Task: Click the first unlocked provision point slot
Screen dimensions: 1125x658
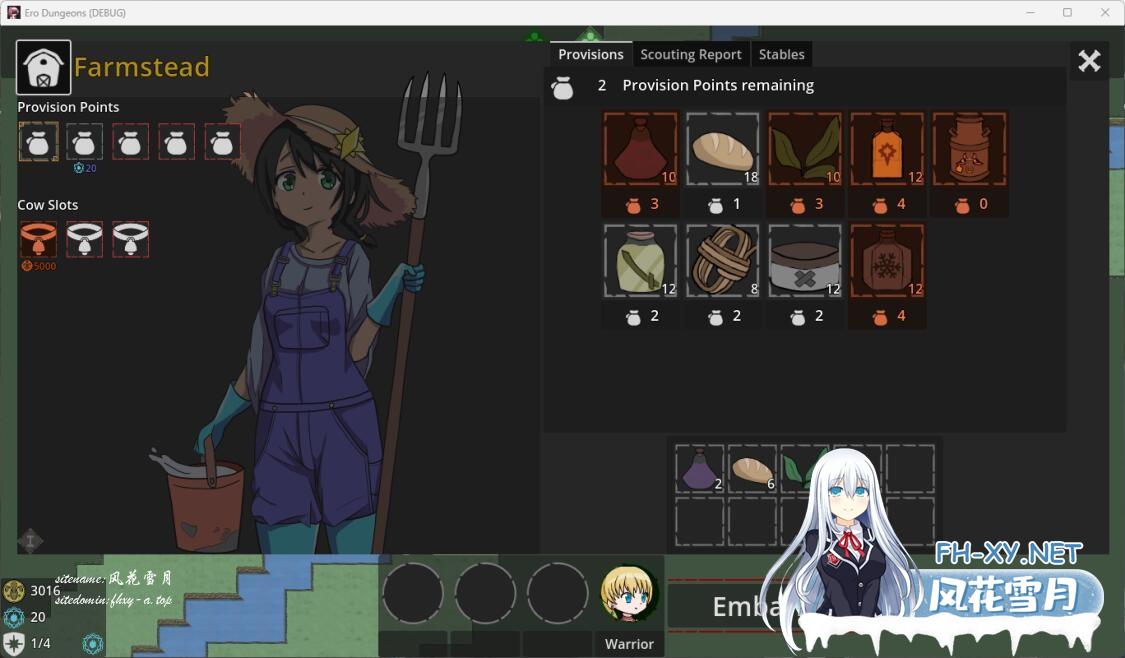Action: coord(38,141)
